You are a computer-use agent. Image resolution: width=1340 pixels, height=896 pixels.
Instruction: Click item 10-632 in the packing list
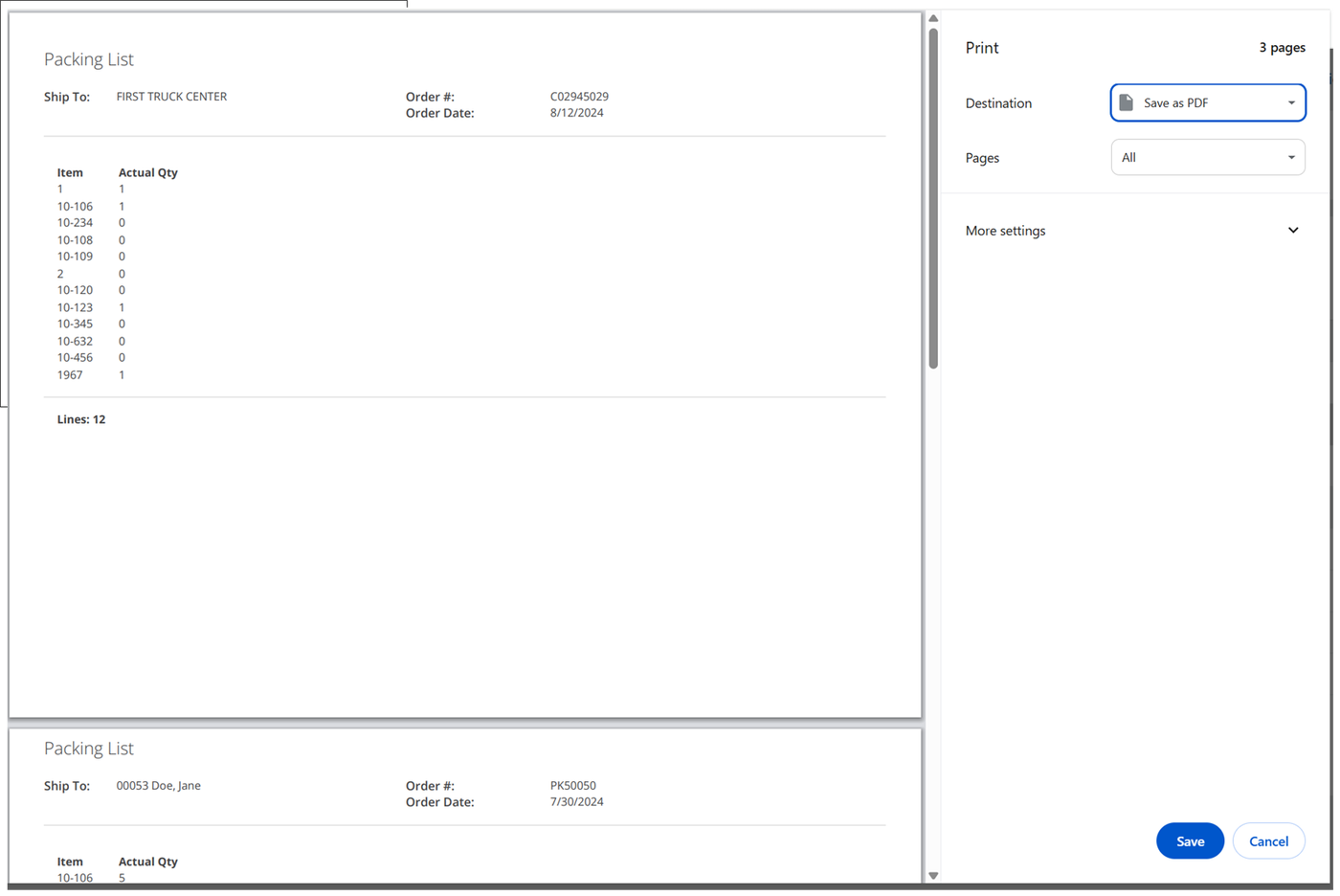[x=75, y=341]
